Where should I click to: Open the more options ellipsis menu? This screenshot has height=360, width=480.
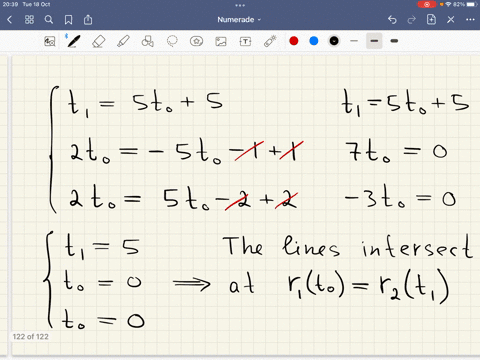coord(470,20)
